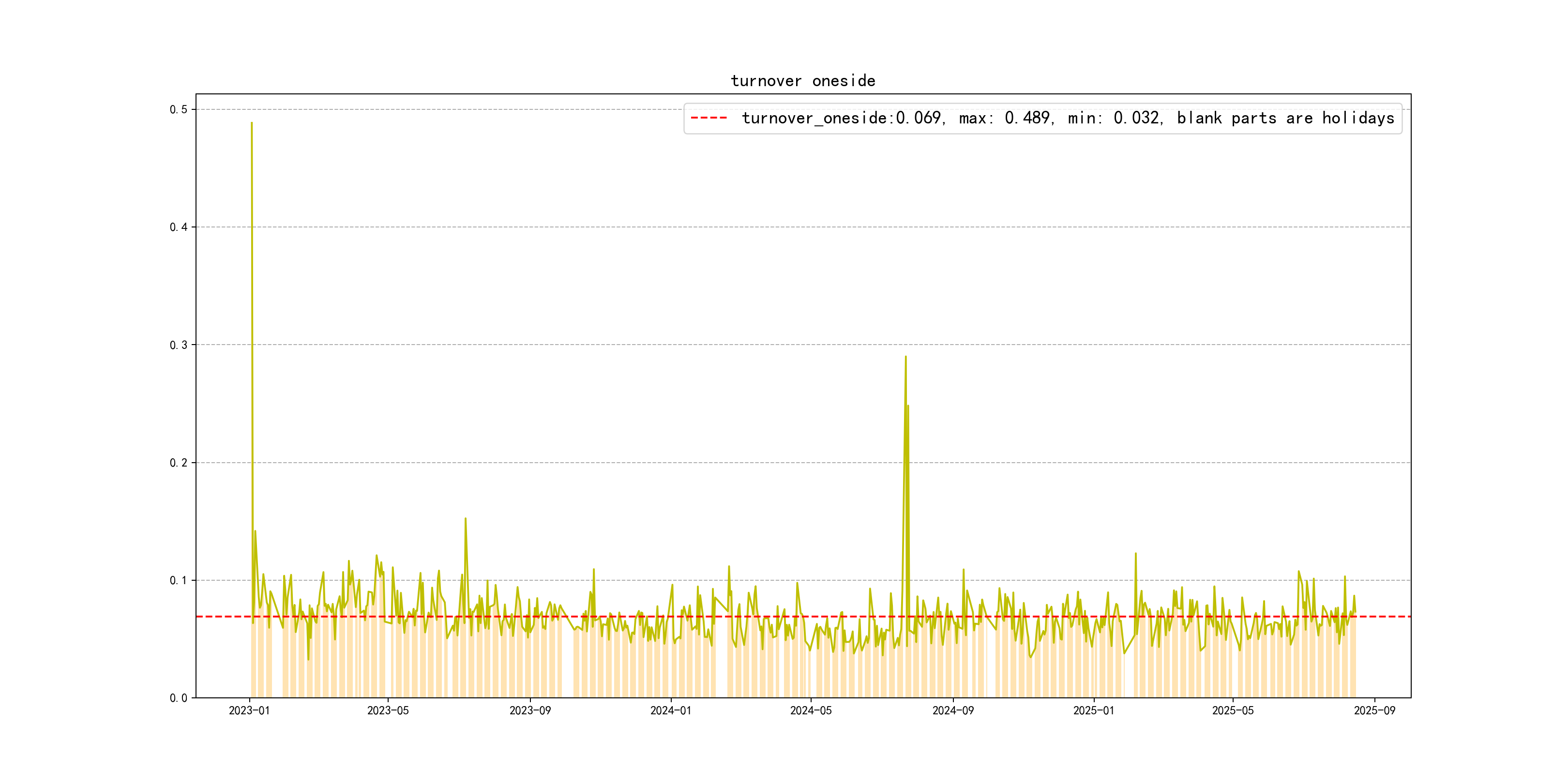Click the red dashed legend line sample
1568x784 pixels.
(x=709, y=118)
